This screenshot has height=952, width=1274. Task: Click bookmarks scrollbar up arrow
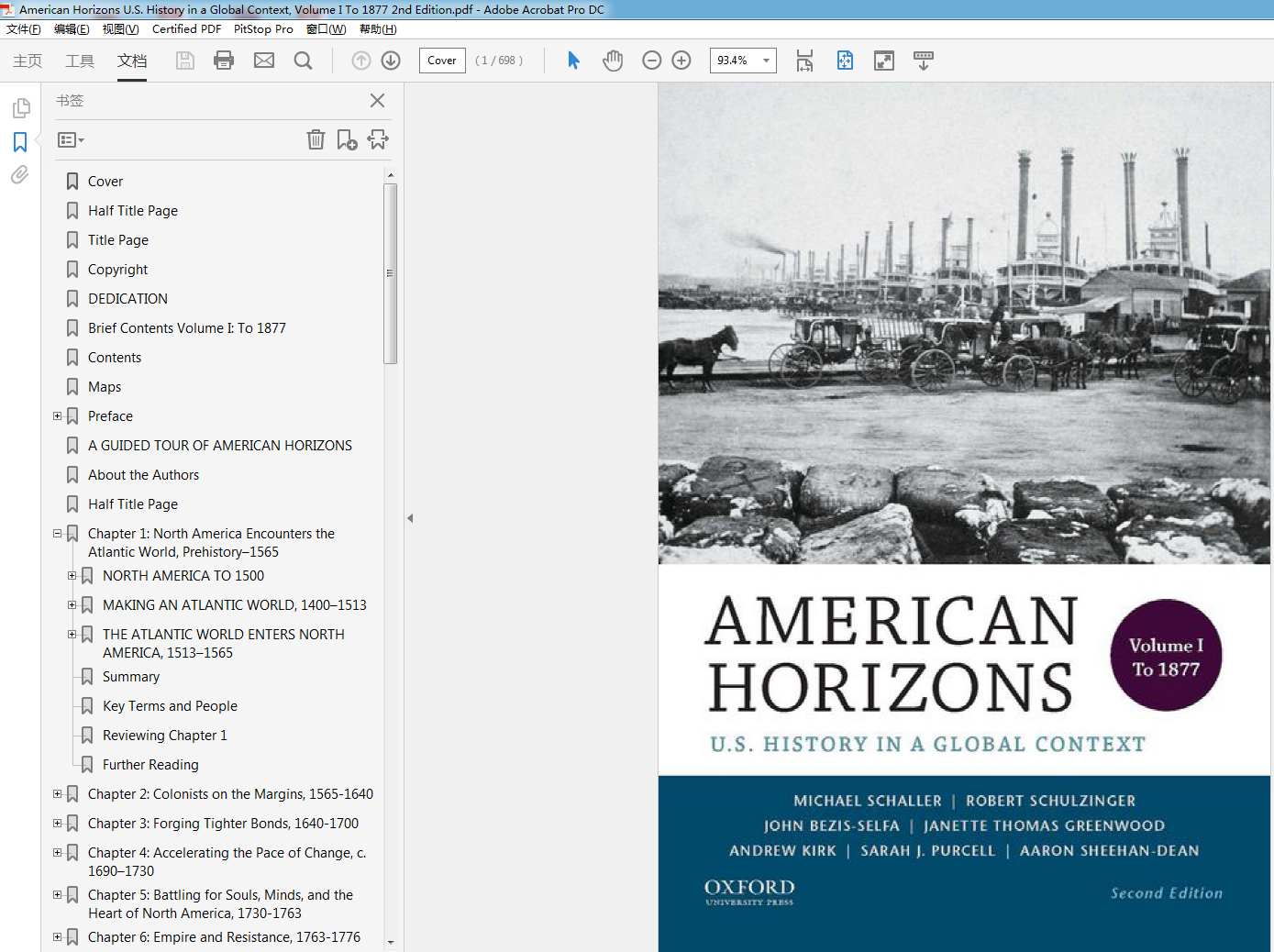(x=391, y=174)
